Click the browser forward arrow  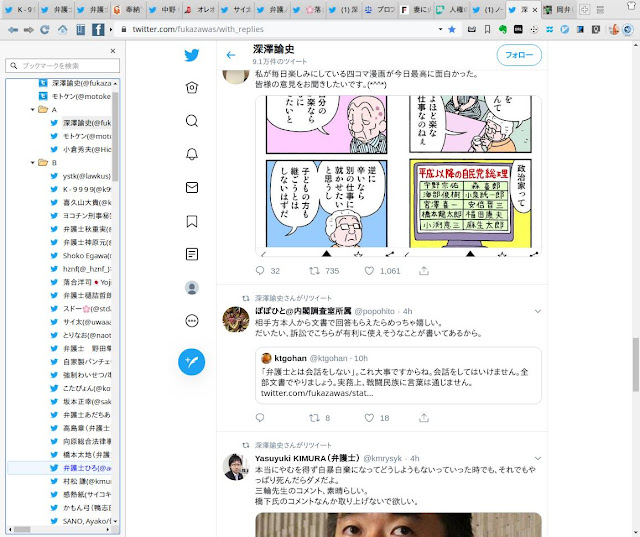pos(29,29)
